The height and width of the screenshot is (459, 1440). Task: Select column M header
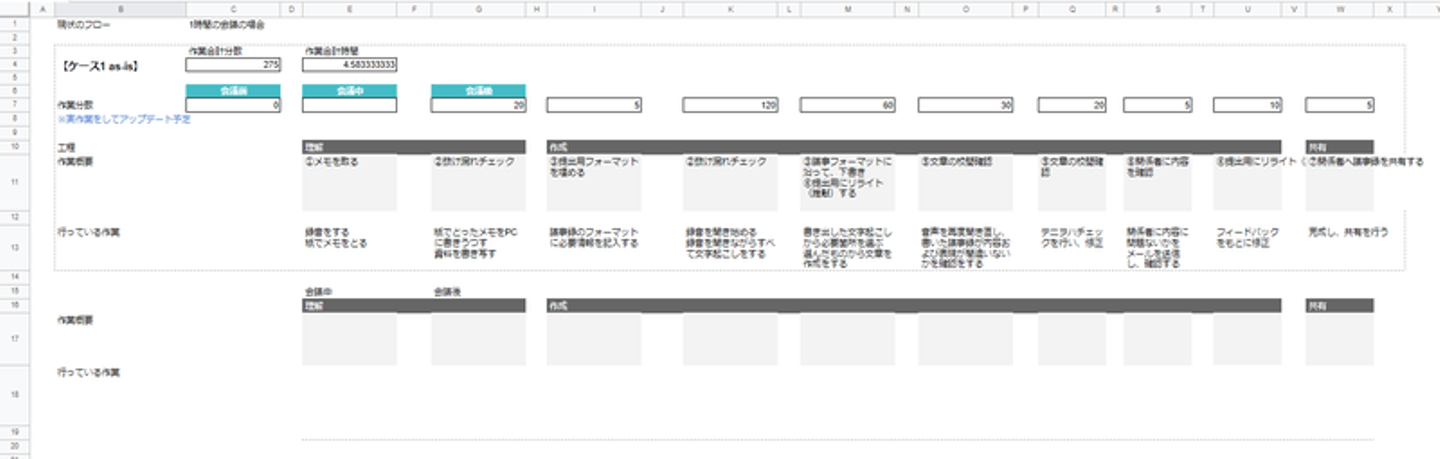click(x=848, y=9)
